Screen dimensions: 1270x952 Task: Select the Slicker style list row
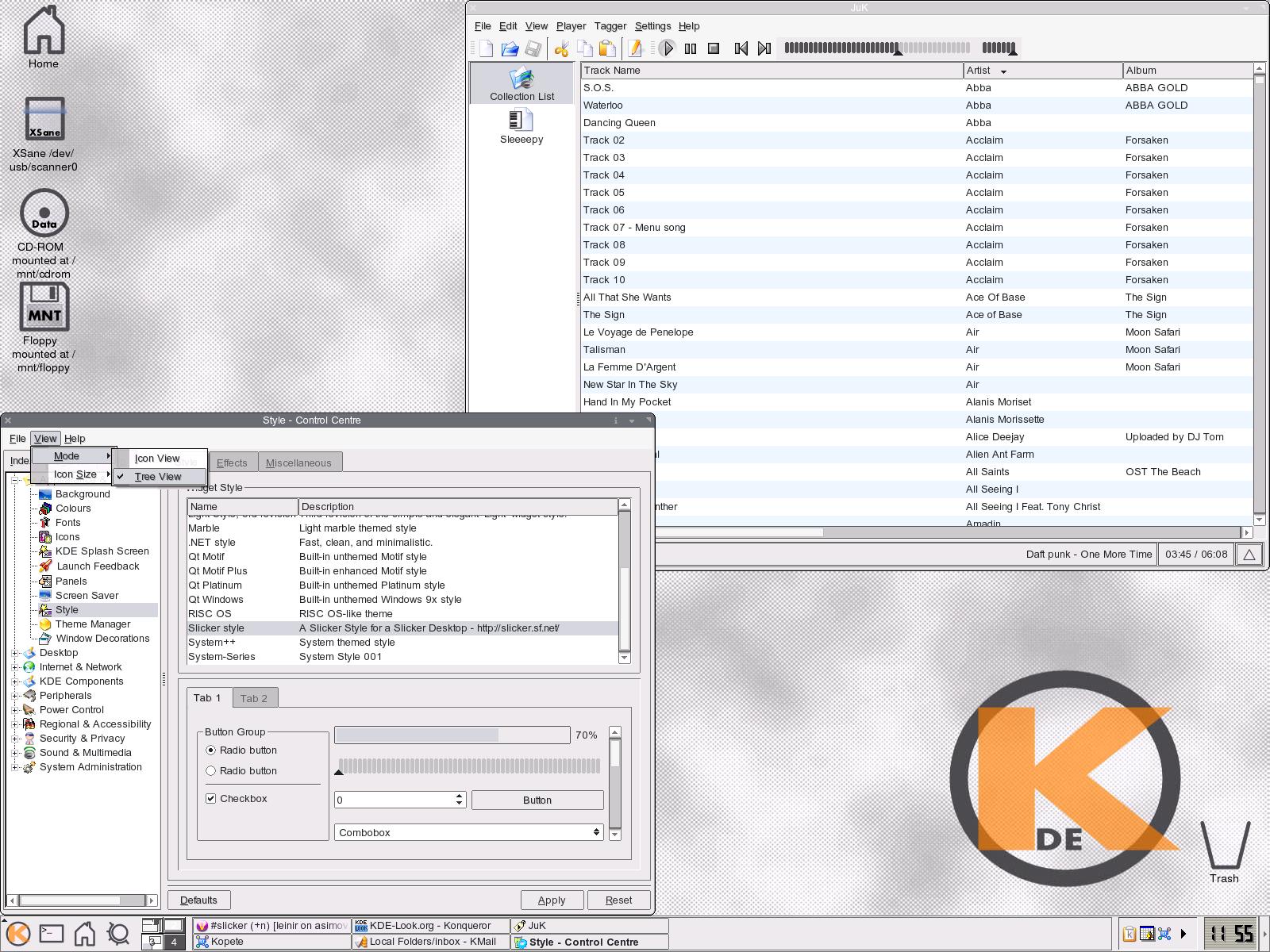[x=402, y=628]
